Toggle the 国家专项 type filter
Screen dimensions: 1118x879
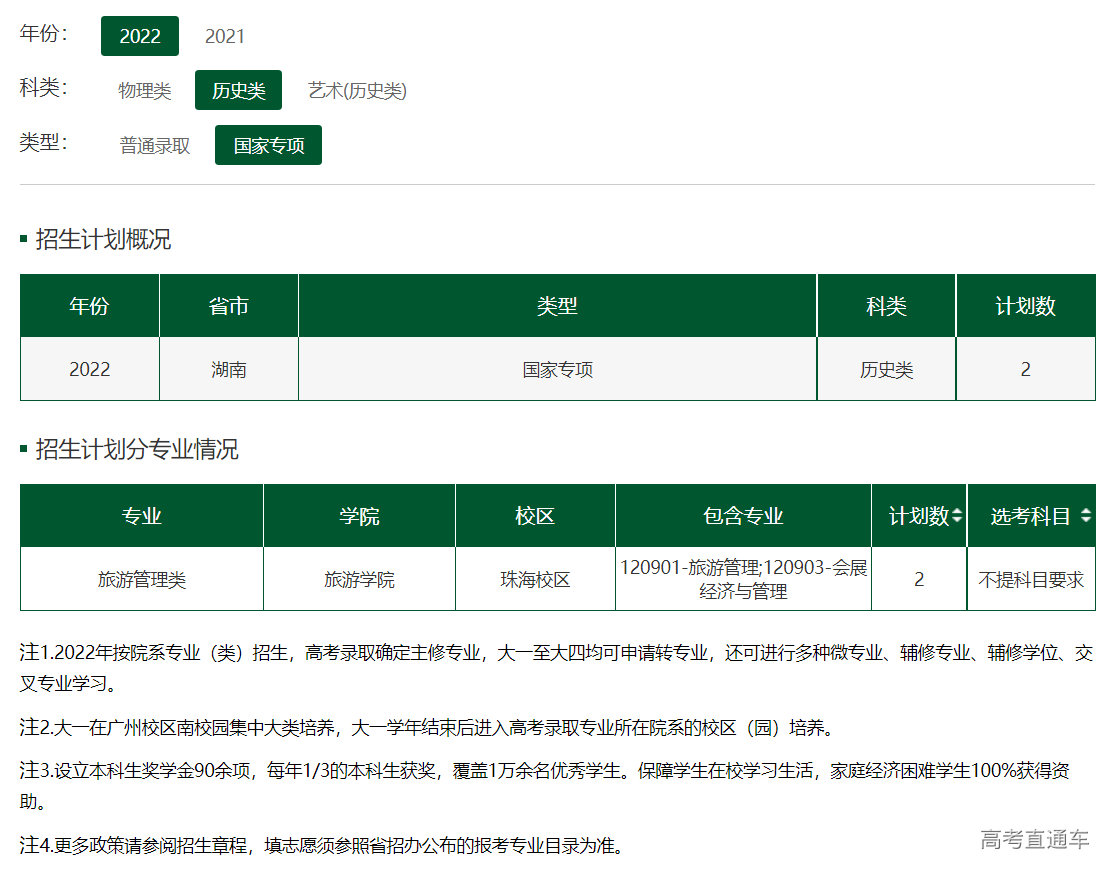pos(268,145)
